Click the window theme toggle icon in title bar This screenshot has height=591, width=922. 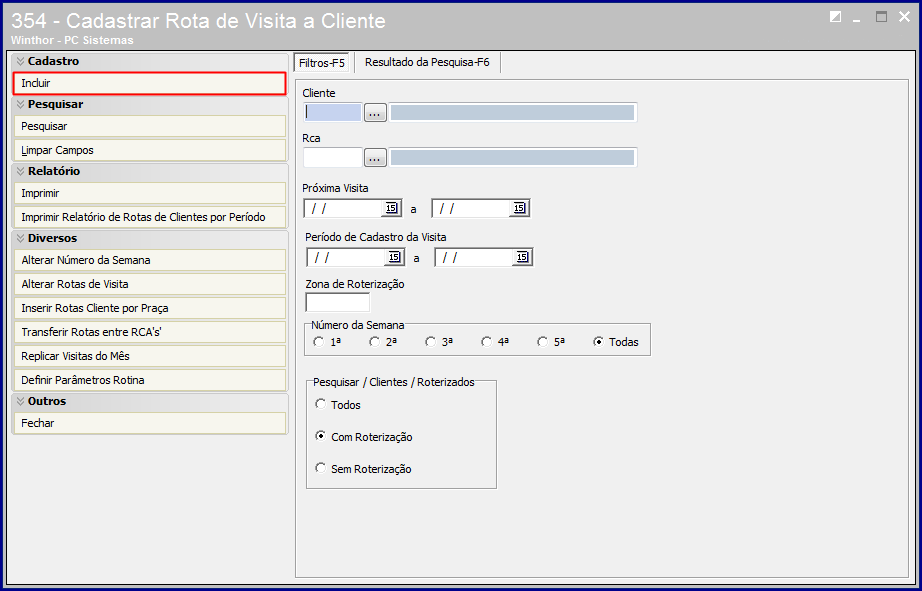[835, 17]
